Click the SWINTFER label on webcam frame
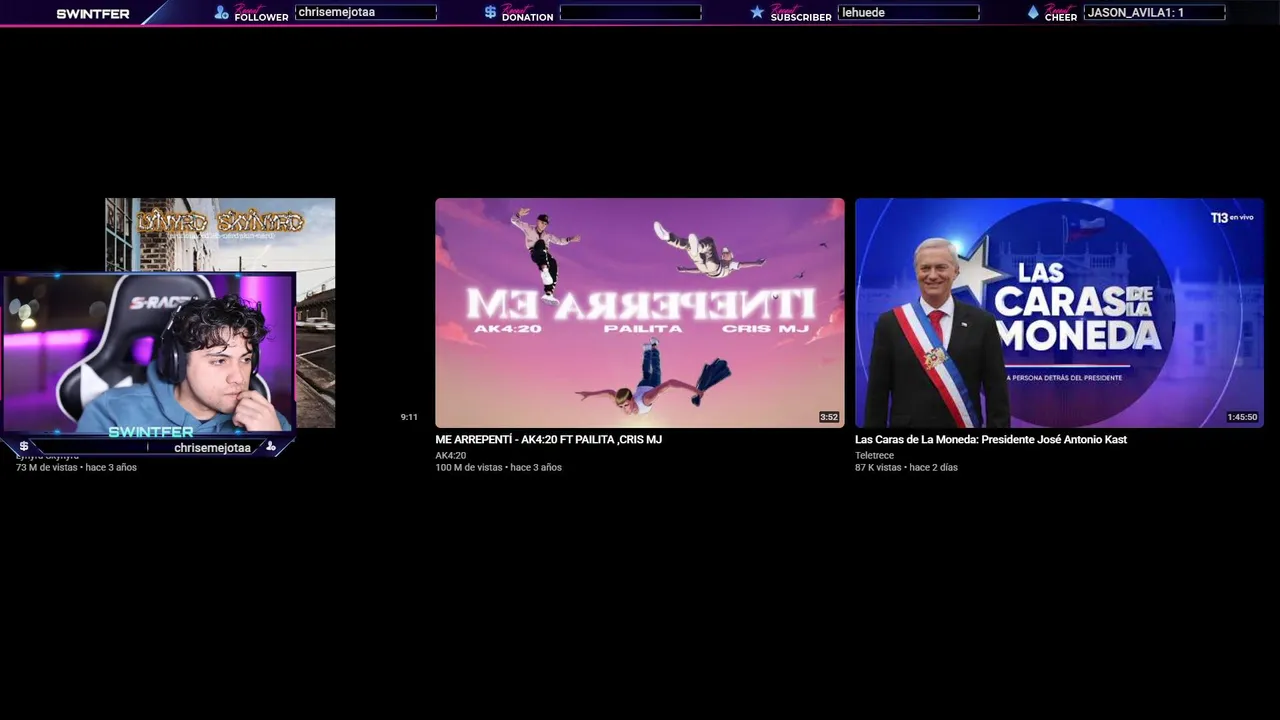The height and width of the screenshot is (720, 1280). 151,432
